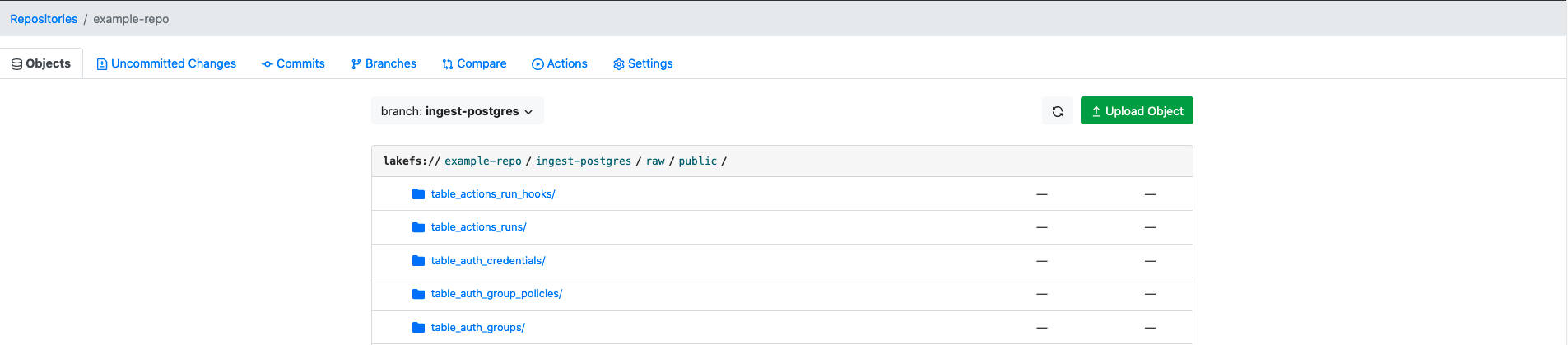This screenshot has width=1568, height=345.
Task: Click folder icon of table_auth_groups
Action: coord(418,328)
